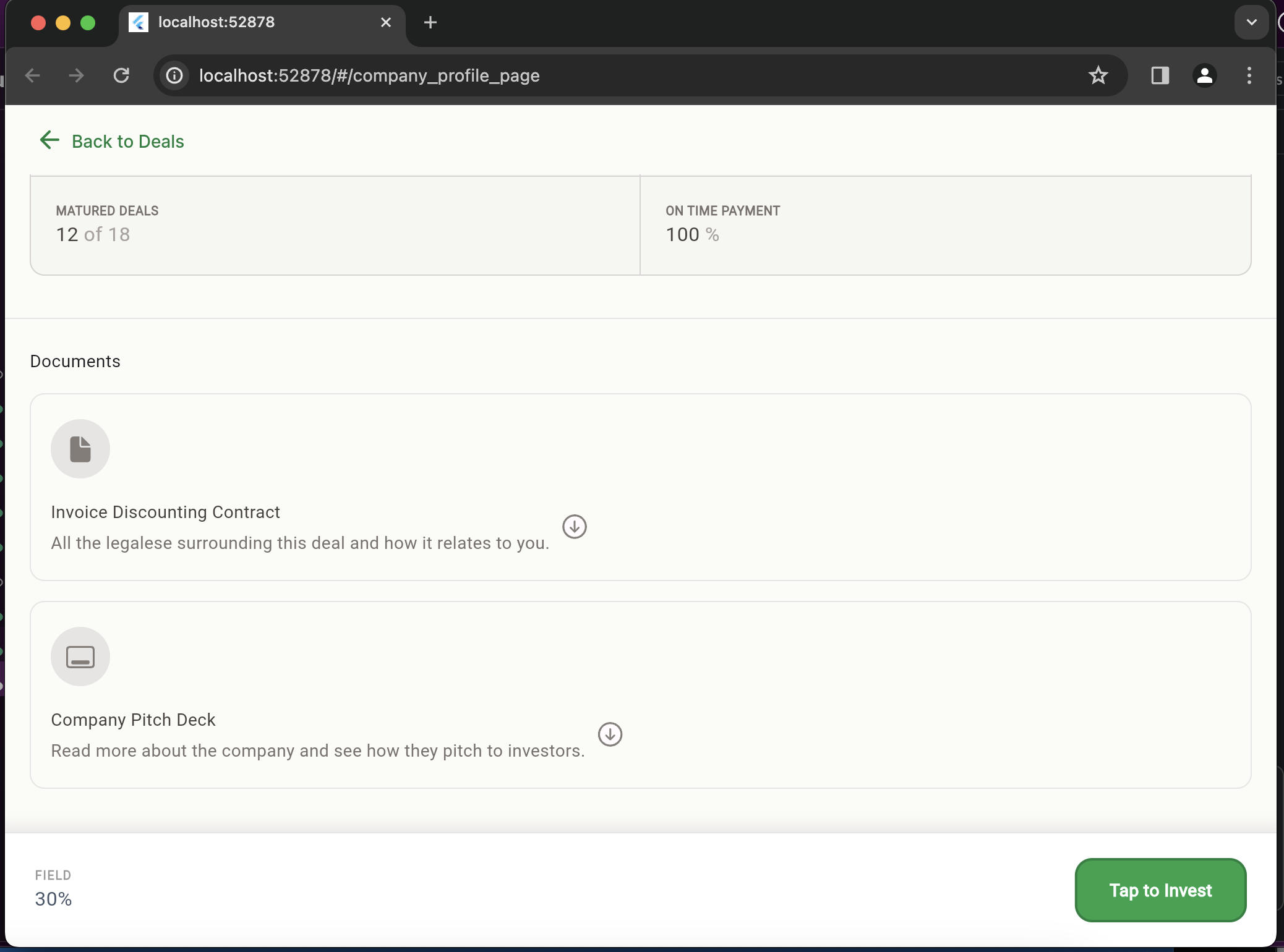Close the localhost:52878 tab

pos(386,22)
